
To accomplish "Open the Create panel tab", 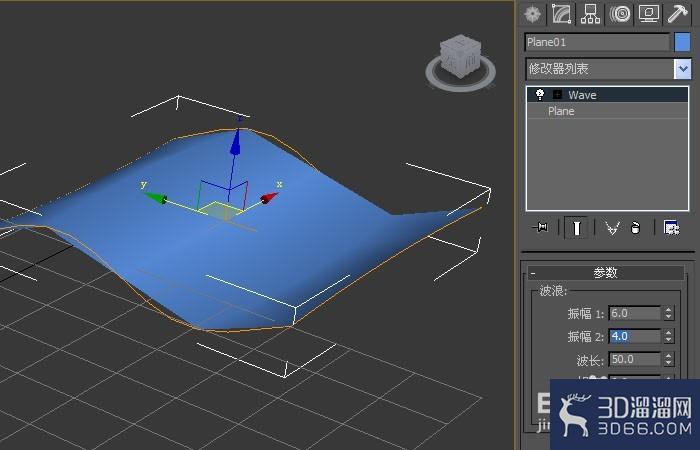I will click(533, 14).
